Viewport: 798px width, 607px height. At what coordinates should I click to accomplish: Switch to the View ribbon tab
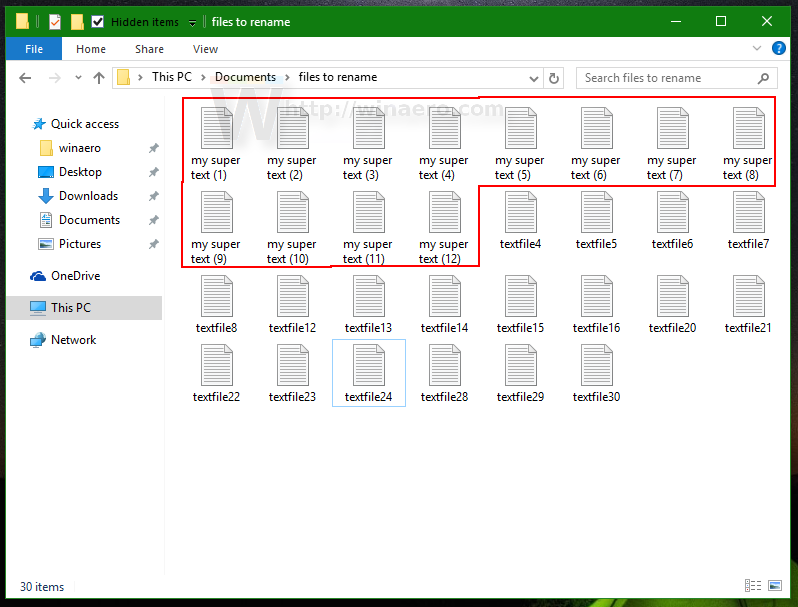click(x=205, y=49)
